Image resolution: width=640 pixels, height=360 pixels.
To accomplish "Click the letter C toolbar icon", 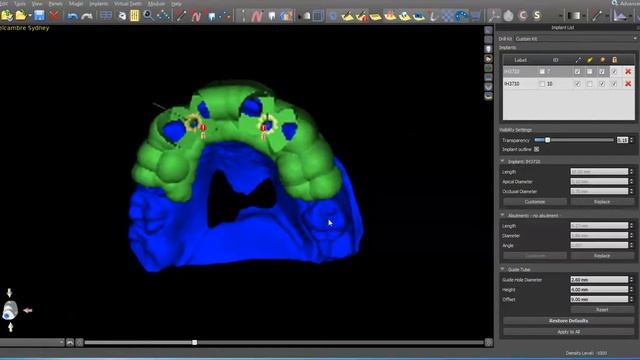I will point(523,16).
